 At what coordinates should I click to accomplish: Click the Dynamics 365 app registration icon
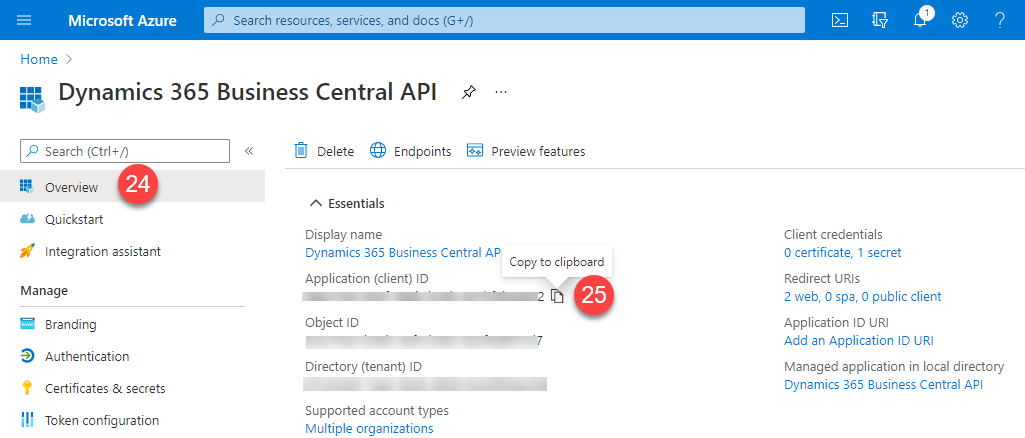(32, 99)
